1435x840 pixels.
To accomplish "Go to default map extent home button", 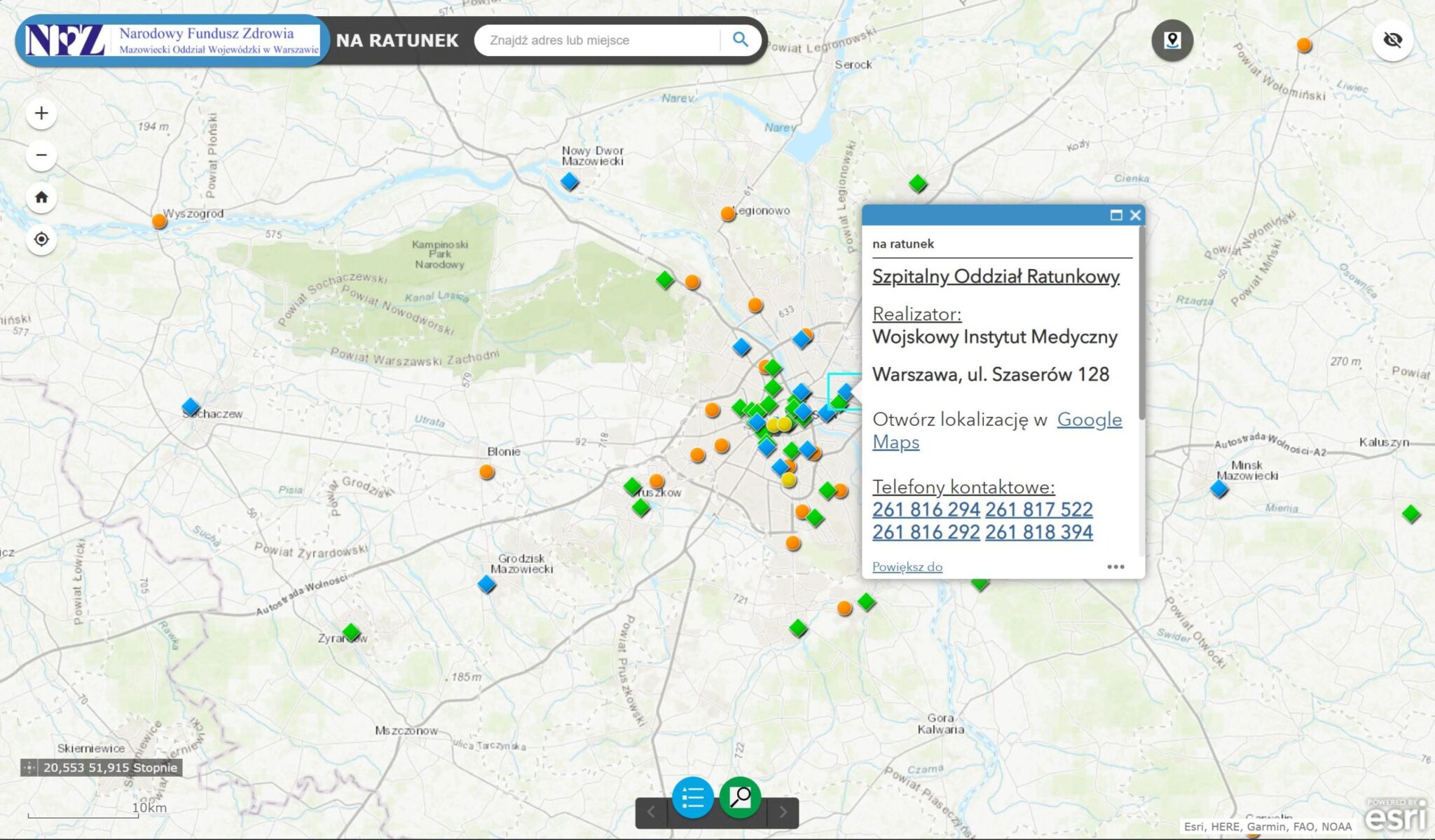I will [41, 197].
